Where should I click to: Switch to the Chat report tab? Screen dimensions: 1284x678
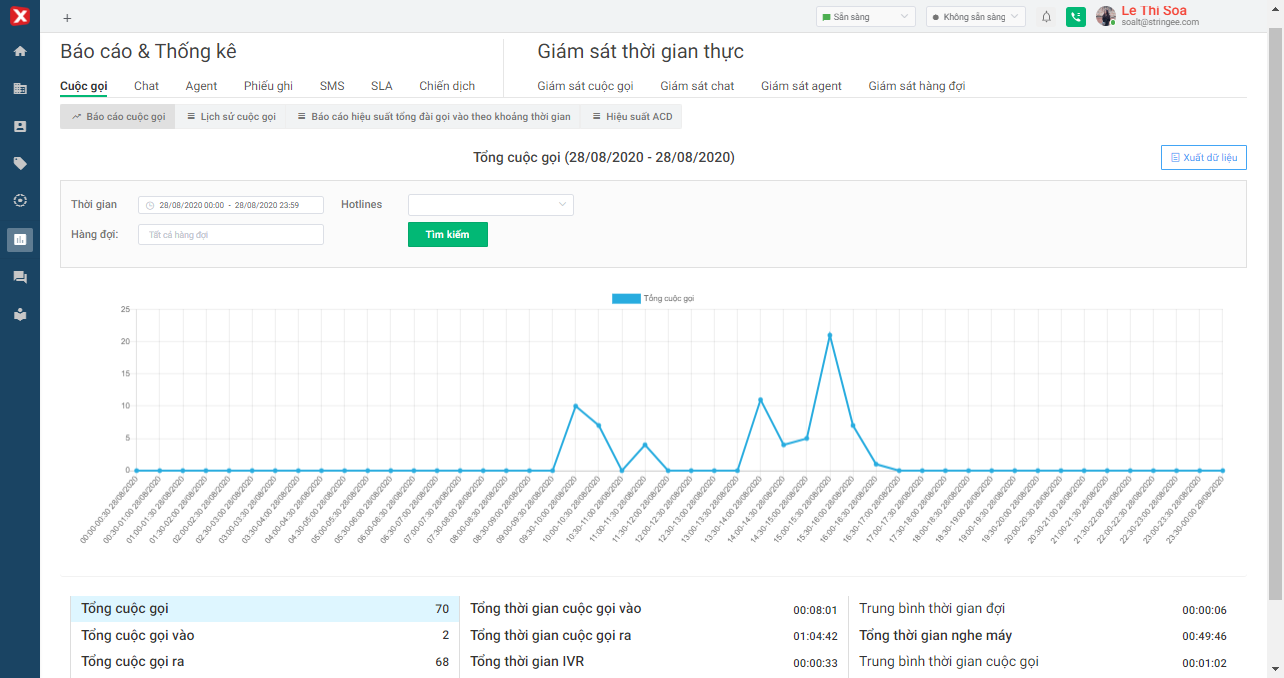pyautogui.click(x=146, y=86)
